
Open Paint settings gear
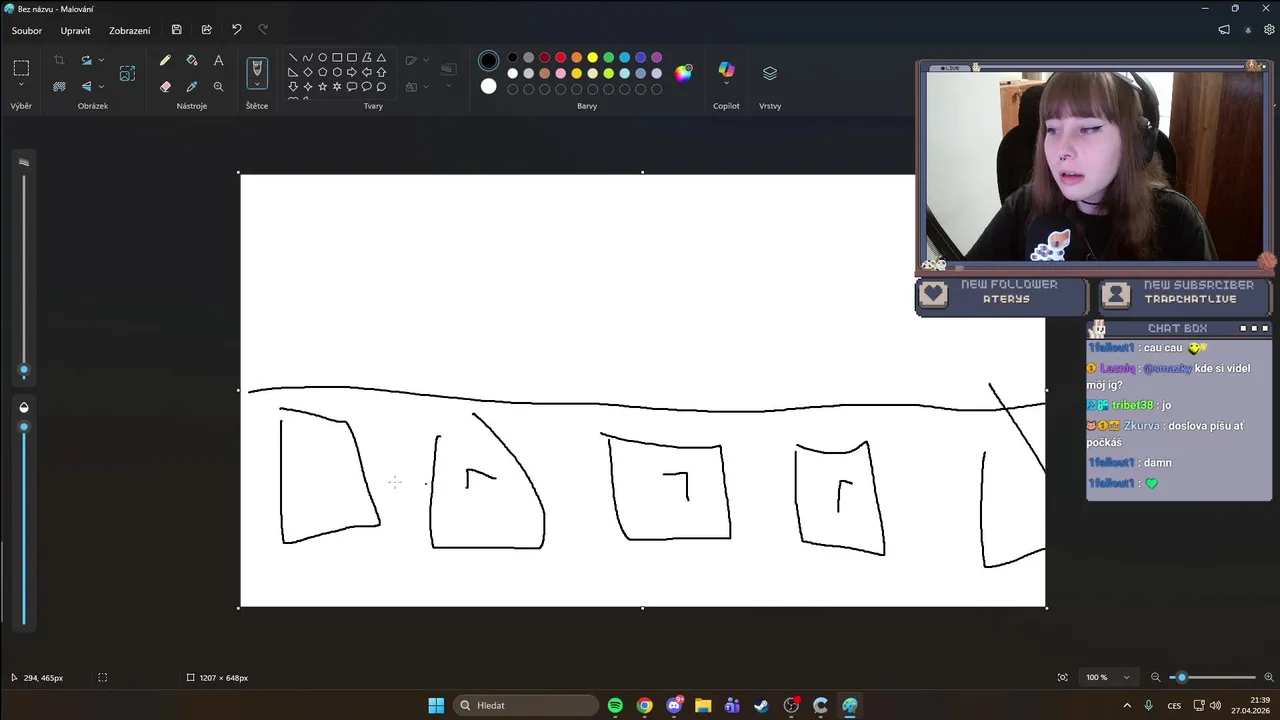[1269, 30]
